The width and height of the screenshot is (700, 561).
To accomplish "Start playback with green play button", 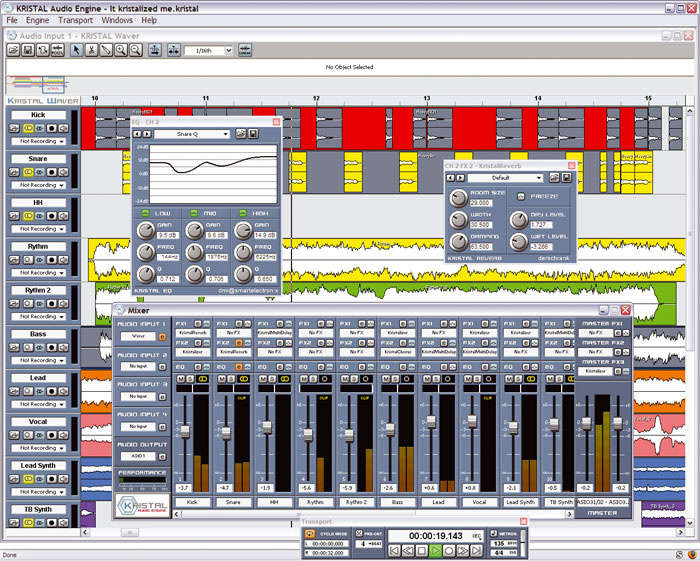I will (435, 550).
